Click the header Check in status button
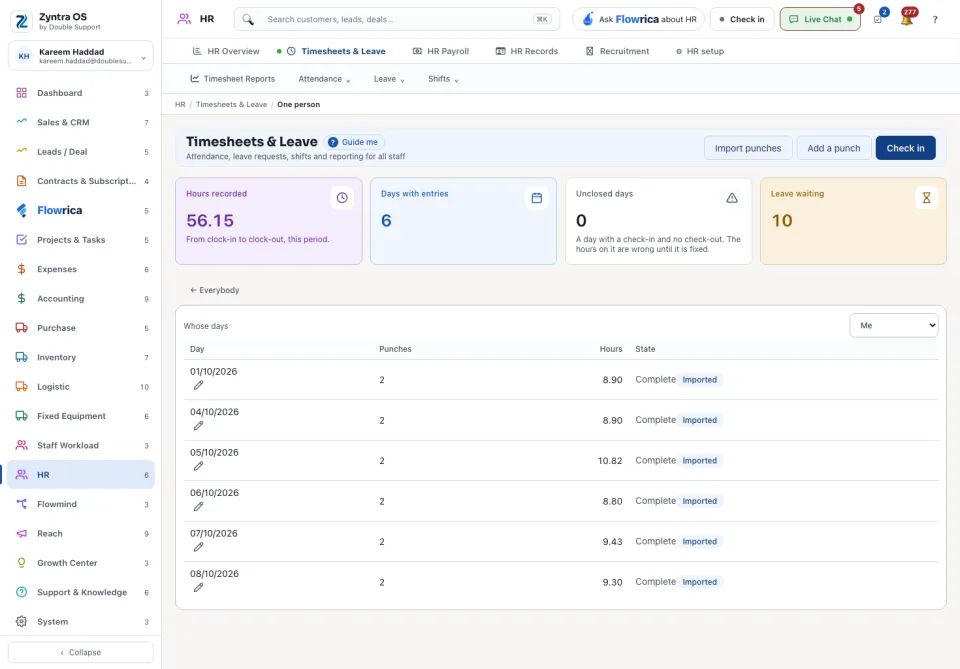960x669 pixels. coord(742,20)
